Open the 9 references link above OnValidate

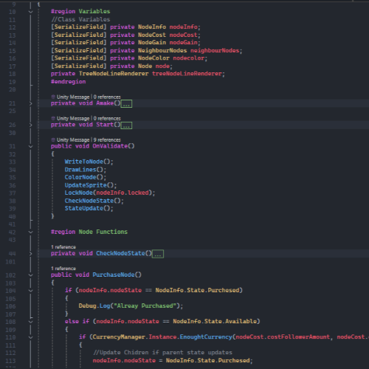click(107, 140)
